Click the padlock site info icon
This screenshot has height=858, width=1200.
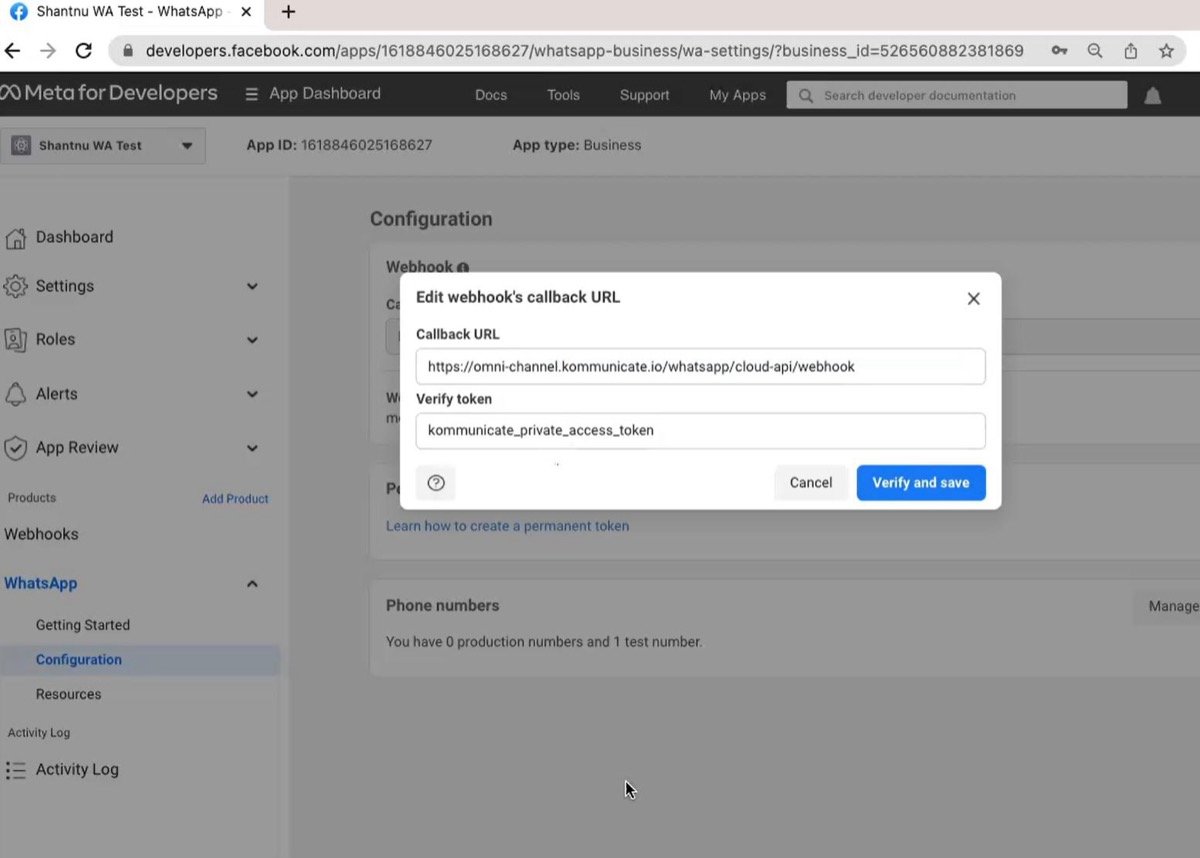[x=127, y=50]
